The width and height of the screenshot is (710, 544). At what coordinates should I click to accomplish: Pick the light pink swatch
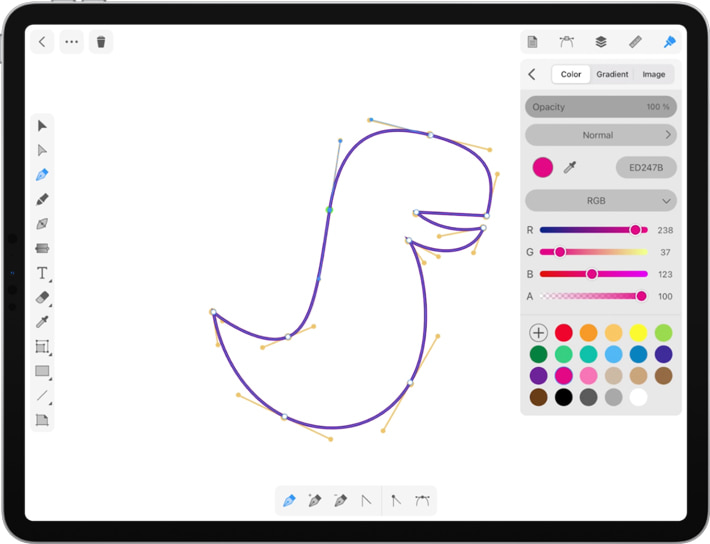pyautogui.click(x=588, y=376)
